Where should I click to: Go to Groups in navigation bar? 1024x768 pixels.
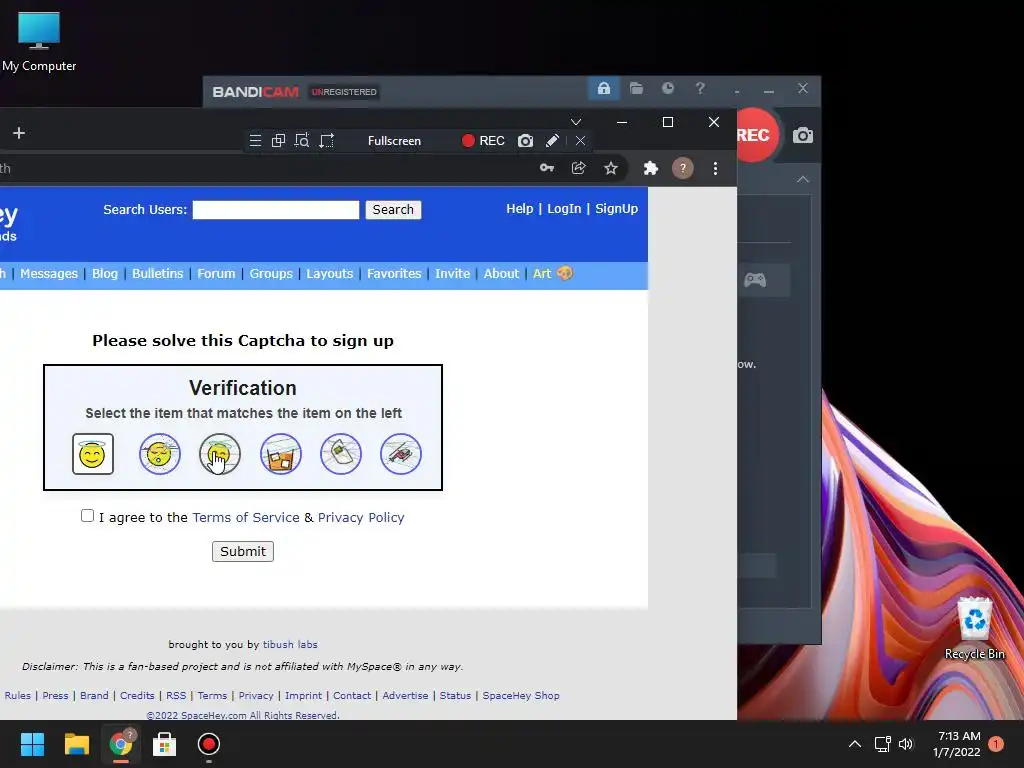[x=271, y=274]
